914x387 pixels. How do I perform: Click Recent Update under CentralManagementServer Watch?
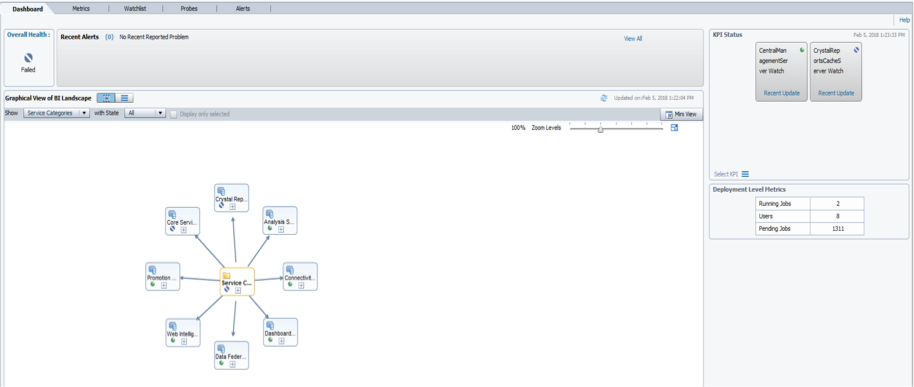(782, 93)
